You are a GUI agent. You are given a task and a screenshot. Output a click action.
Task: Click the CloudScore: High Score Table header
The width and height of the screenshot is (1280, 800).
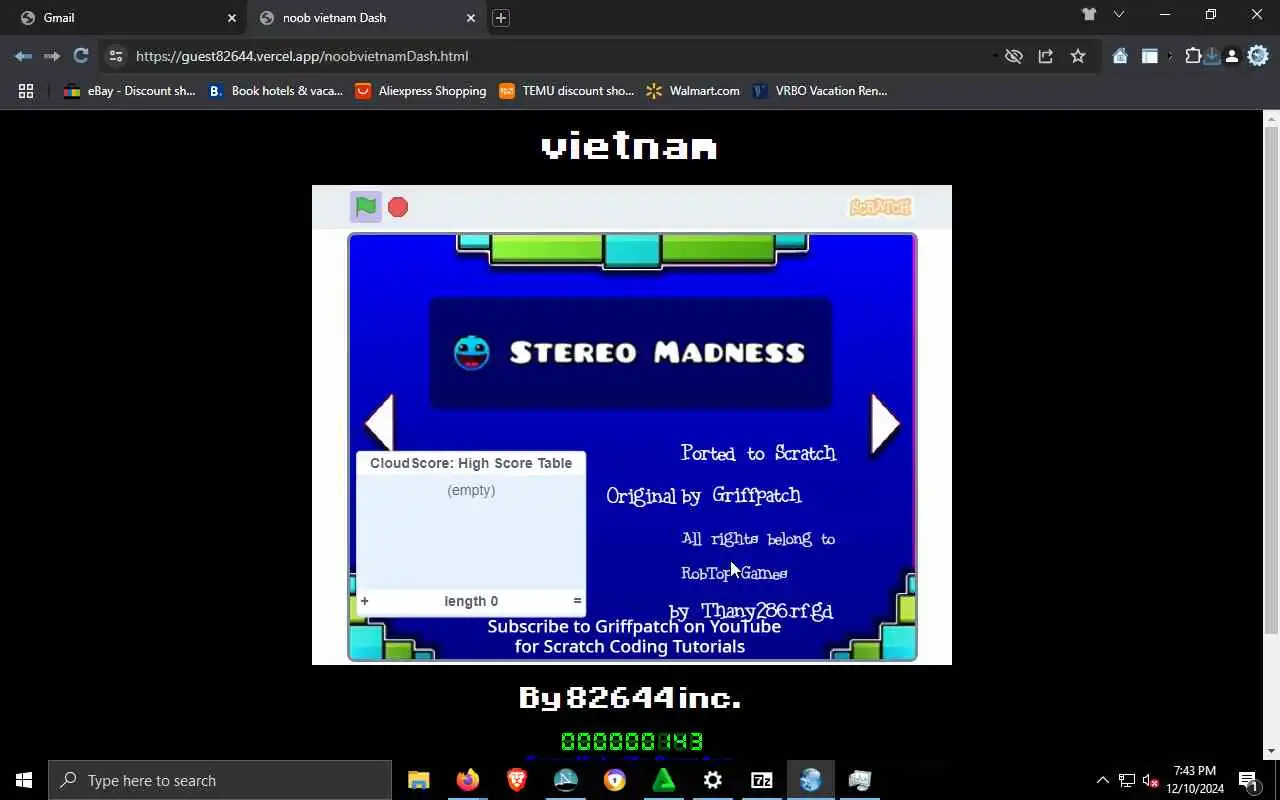pyautogui.click(x=471, y=463)
